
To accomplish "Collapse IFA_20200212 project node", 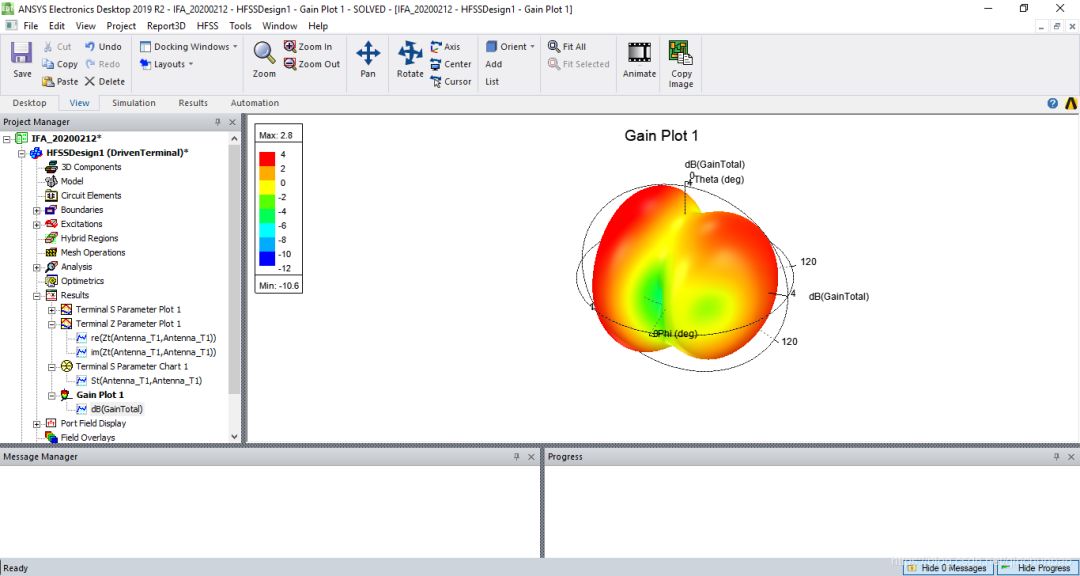I will click(x=7, y=138).
